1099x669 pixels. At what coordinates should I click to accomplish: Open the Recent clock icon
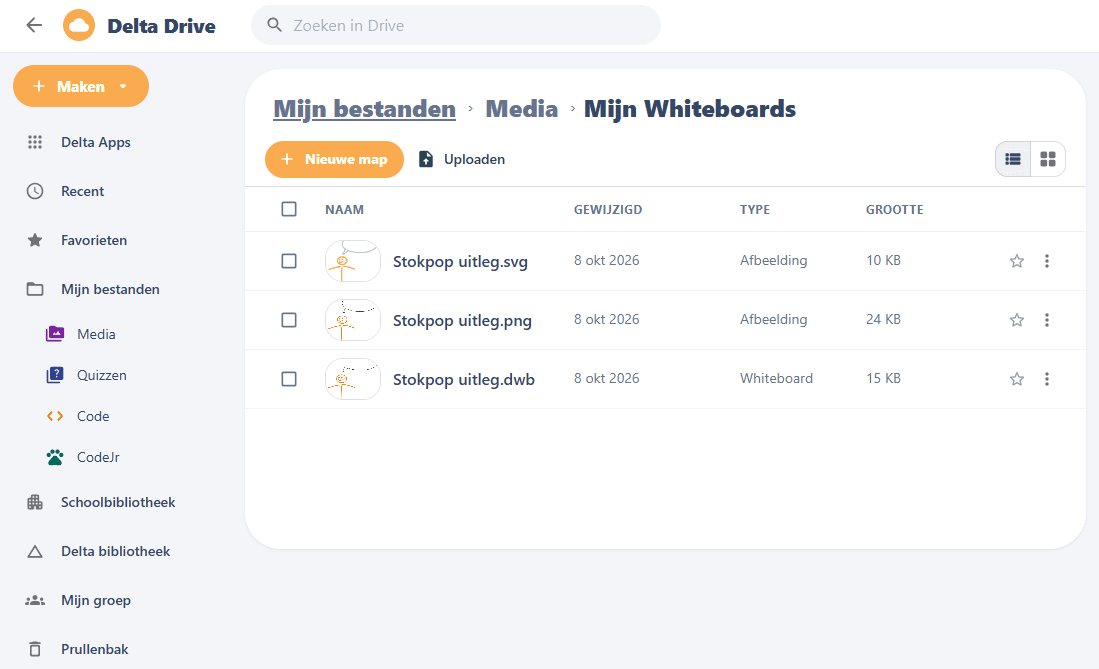click(x=35, y=191)
